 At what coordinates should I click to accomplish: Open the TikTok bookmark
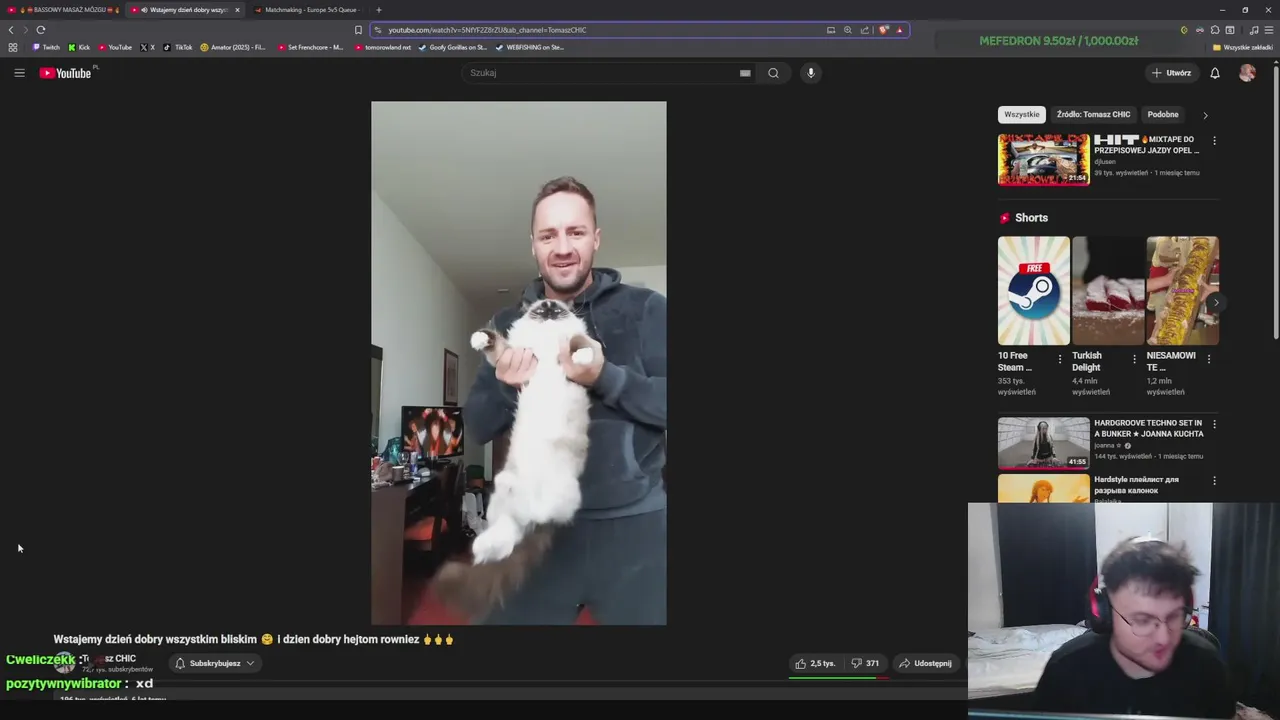(x=178, y=47)
